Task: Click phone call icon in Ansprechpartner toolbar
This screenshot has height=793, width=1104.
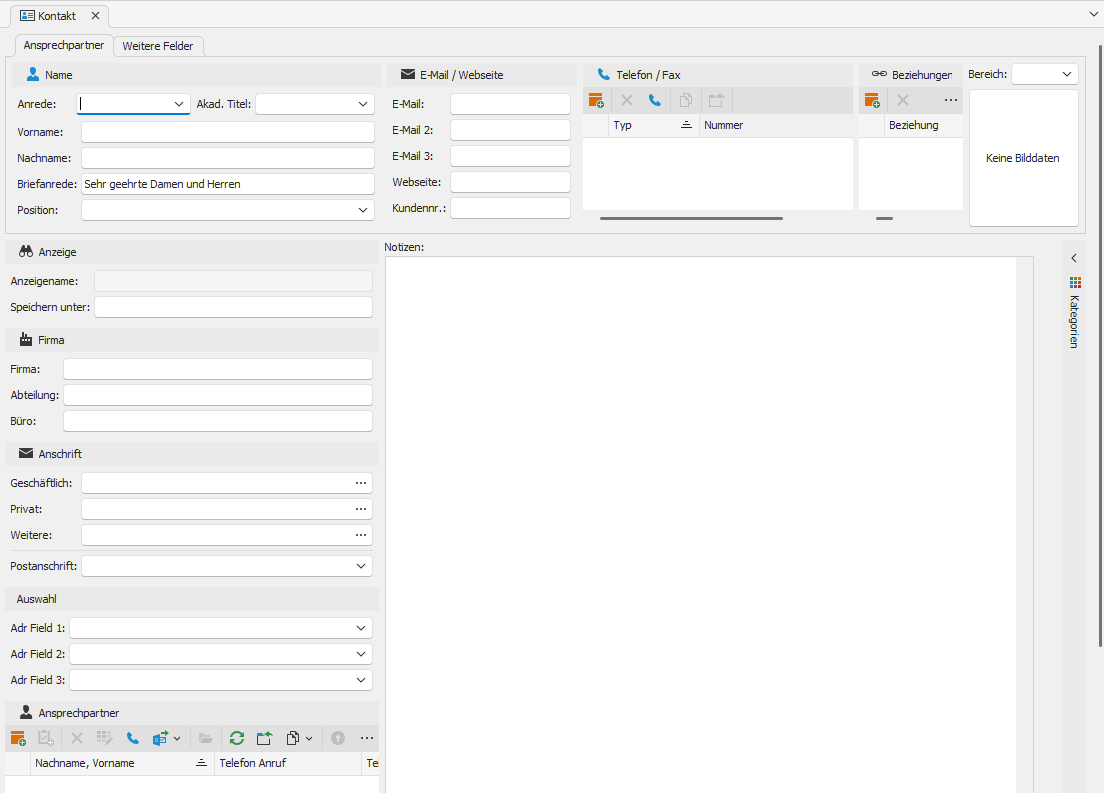Action: [x=133, y=739]
